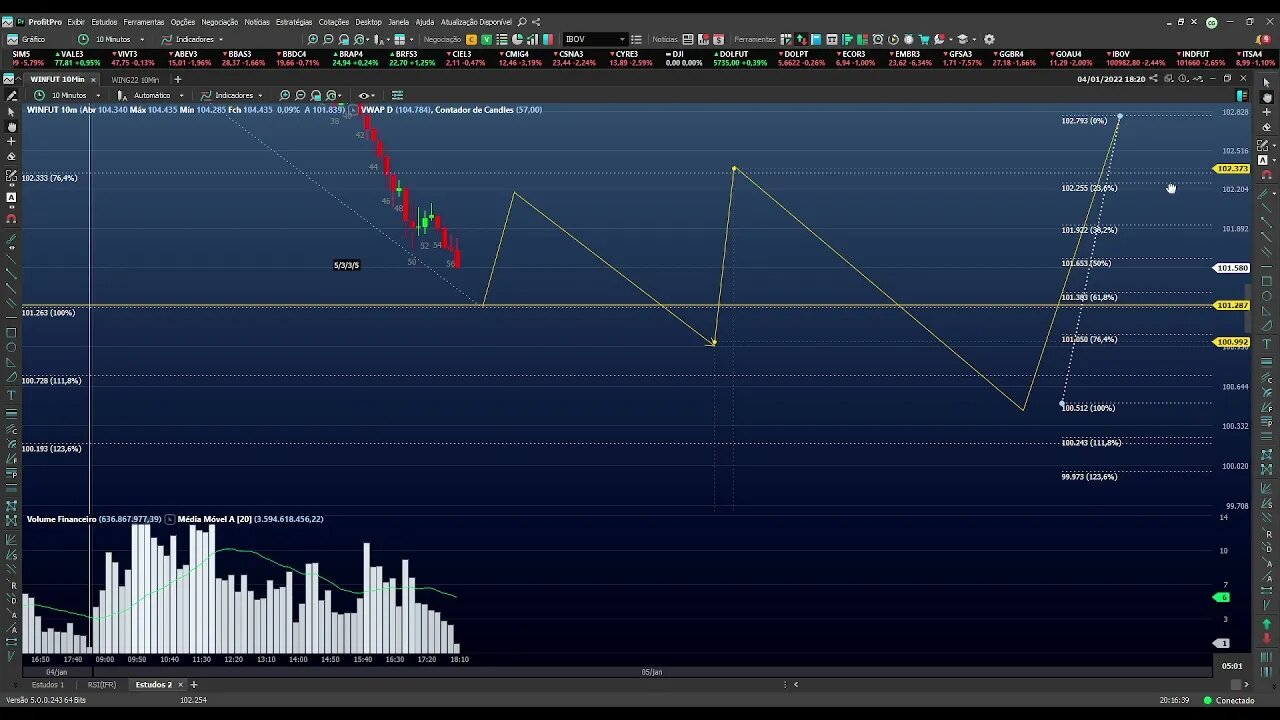The width and height of the screenshot is (1280, 720).
Task: Click the 5/3/3/5 label on chart
Action: click(346, 265)
